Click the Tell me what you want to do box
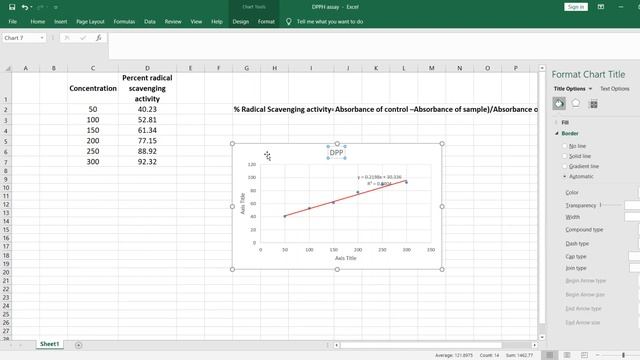The image size is (640, 360). pyautogui.click(x=330, y=22)
